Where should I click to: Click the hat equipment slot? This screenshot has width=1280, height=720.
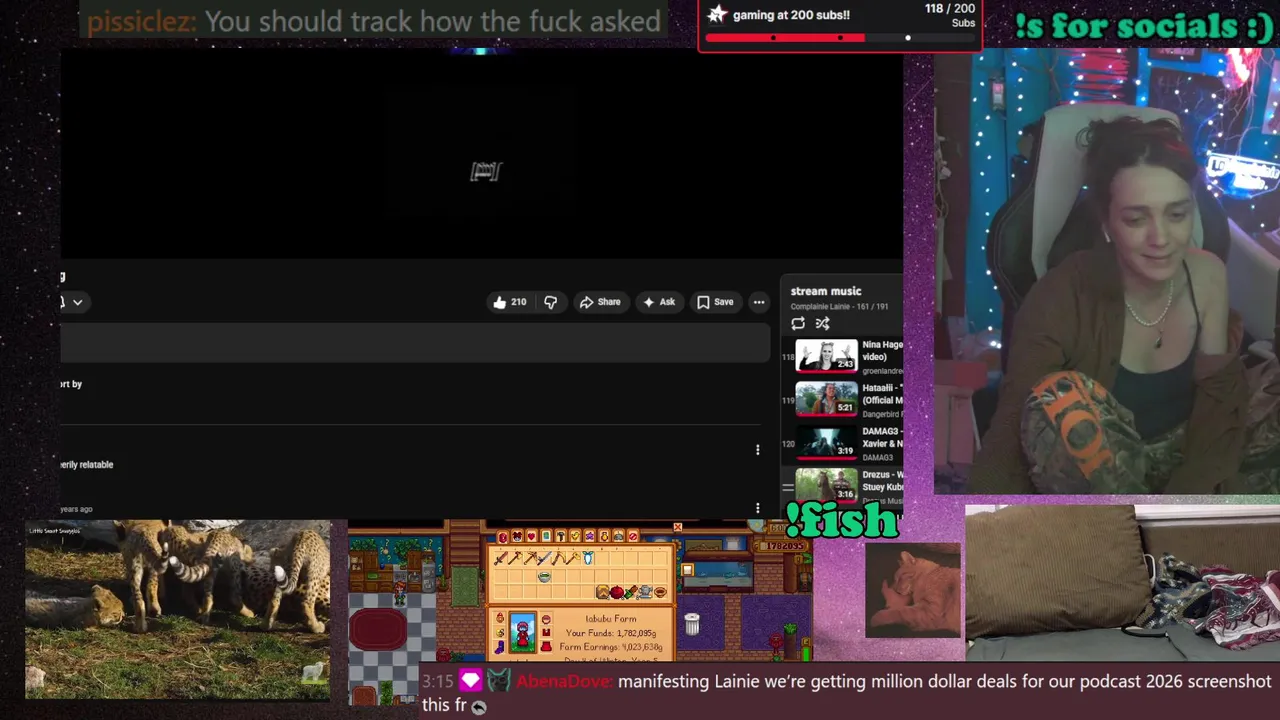click(x=546, y=620)
